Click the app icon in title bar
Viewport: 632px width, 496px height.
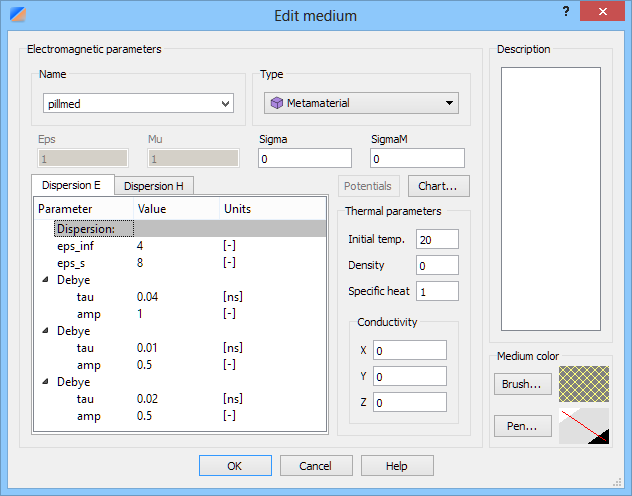click(x=15, y=15)
